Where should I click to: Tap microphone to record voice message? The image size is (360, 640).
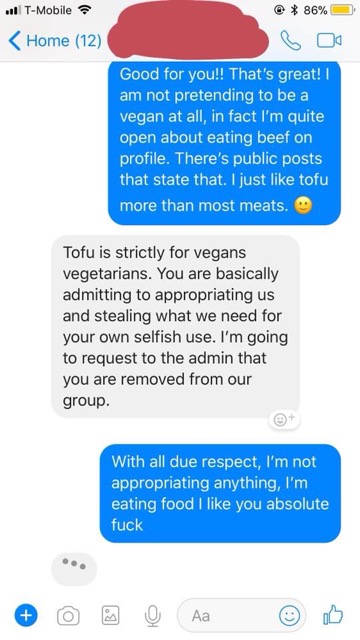(x=153, y=616)
